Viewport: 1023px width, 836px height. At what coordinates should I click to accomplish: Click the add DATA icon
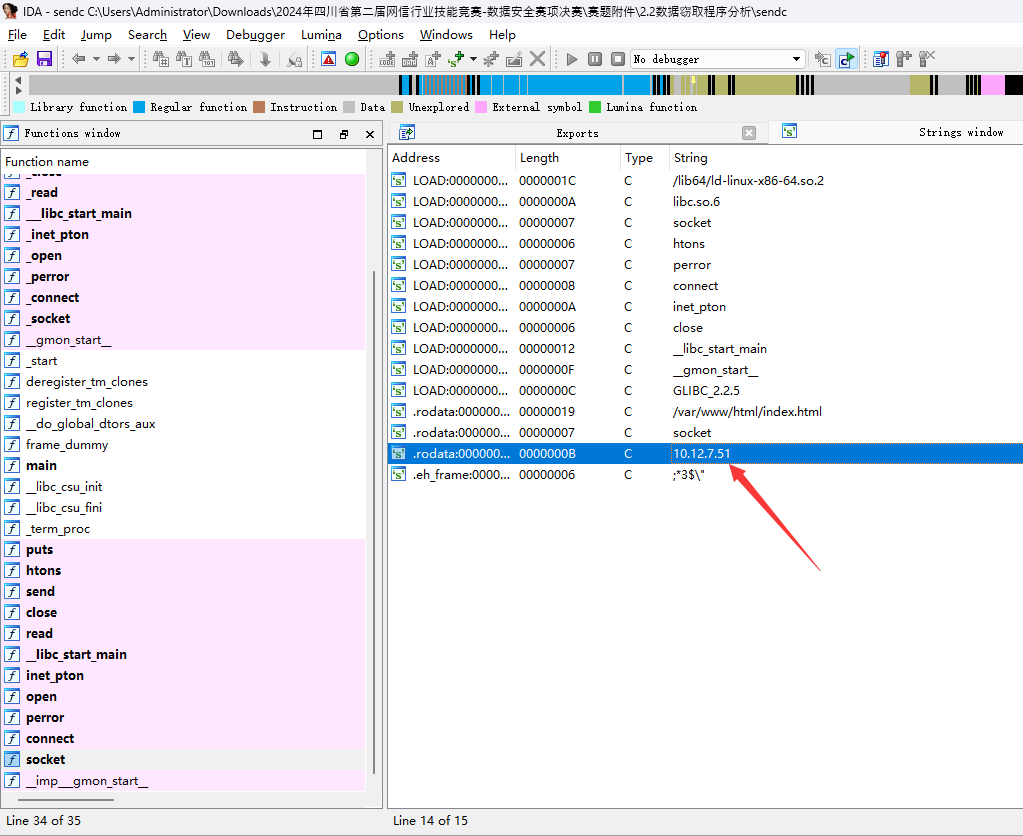point(410,59)
